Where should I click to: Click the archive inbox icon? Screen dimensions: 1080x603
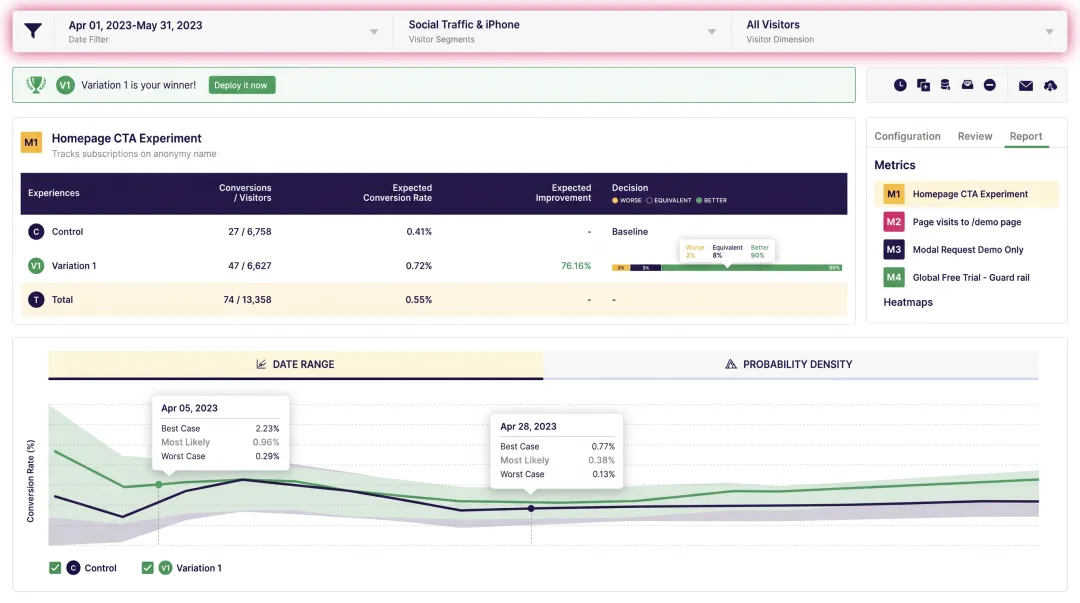coord(967,84)
